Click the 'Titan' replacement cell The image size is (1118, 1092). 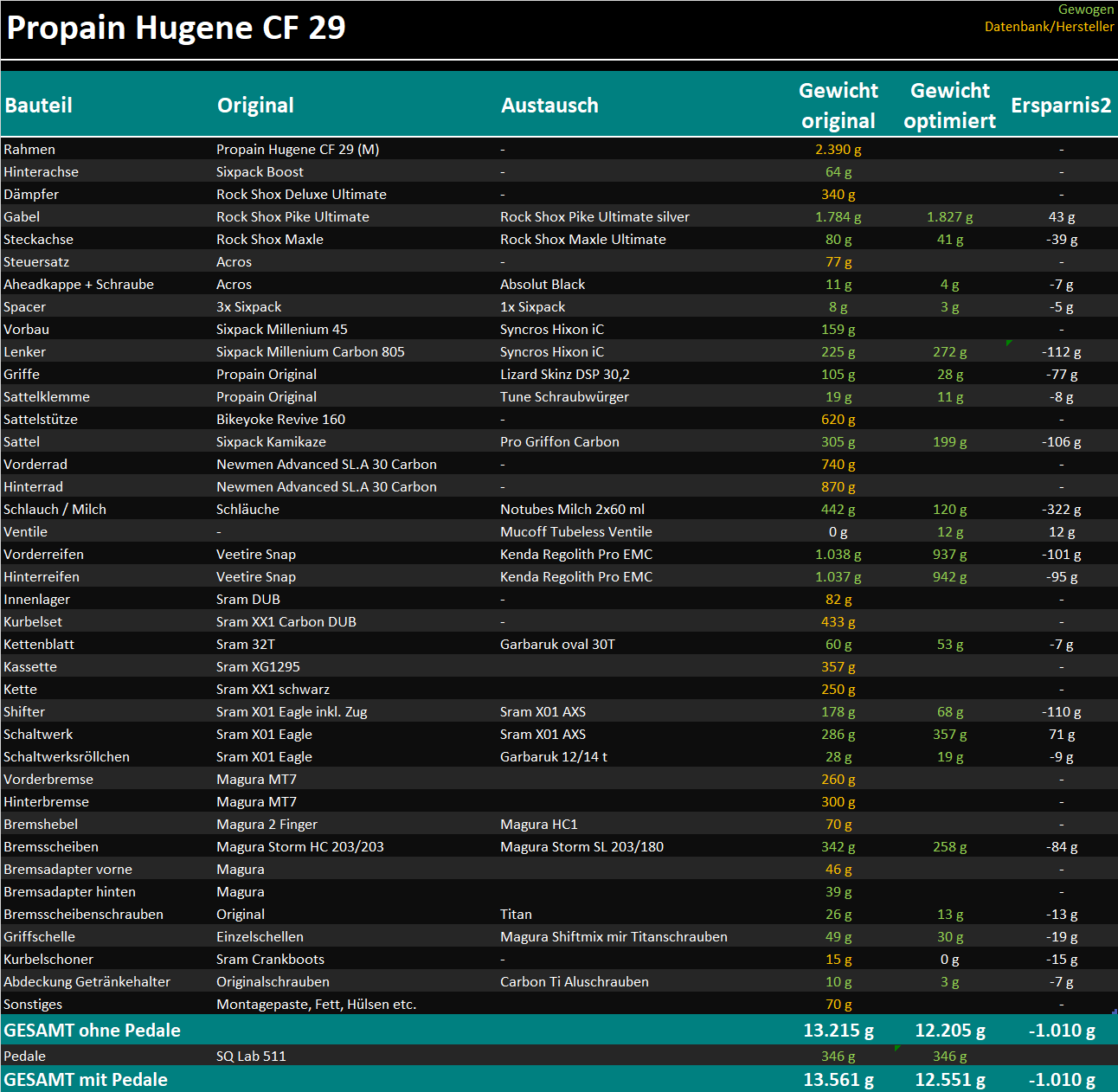tap(516, 915)
